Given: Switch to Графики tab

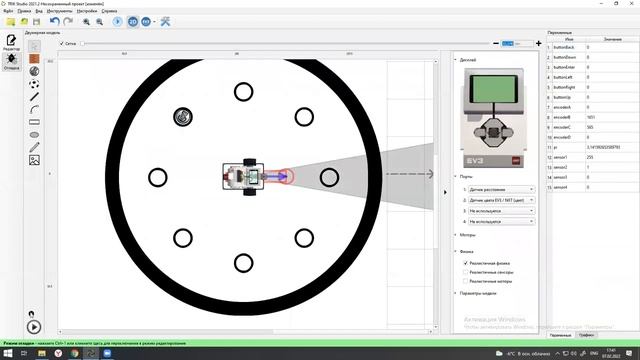Looking at the screenshot, I should click(x=586, y=335).
